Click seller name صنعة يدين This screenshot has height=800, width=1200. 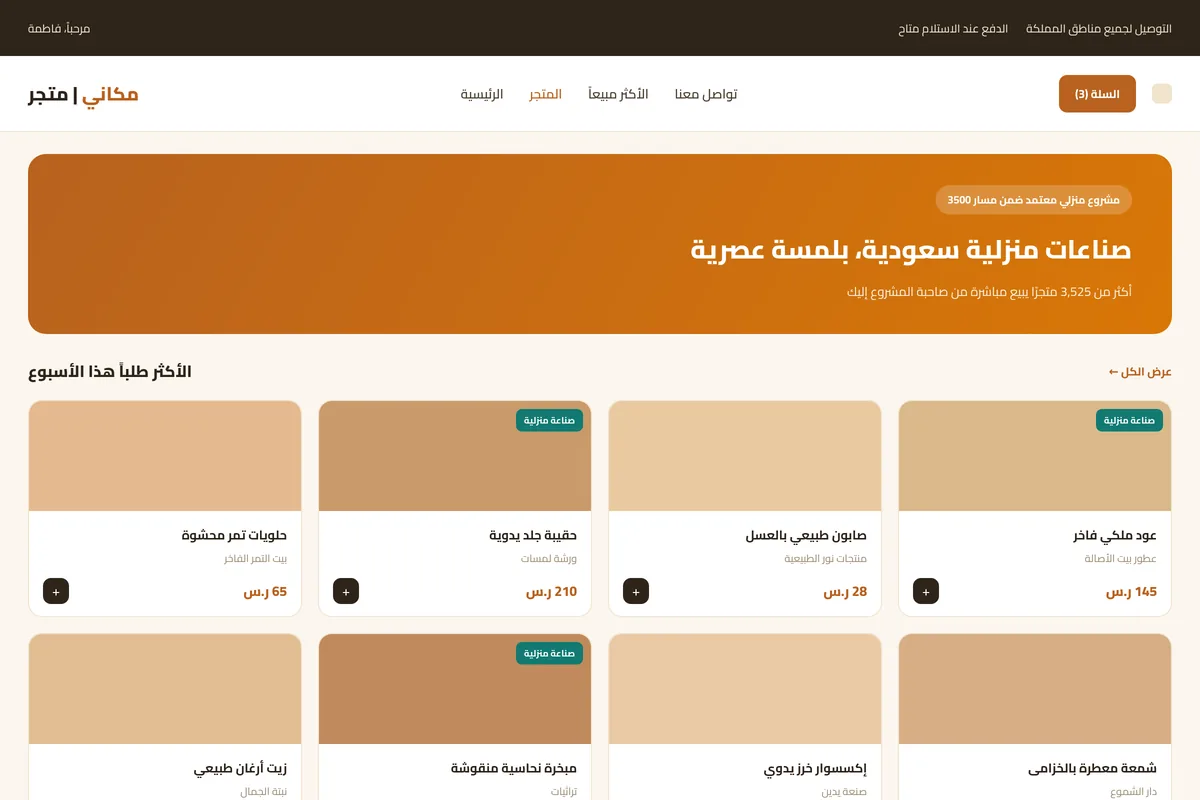coord(844,792)
